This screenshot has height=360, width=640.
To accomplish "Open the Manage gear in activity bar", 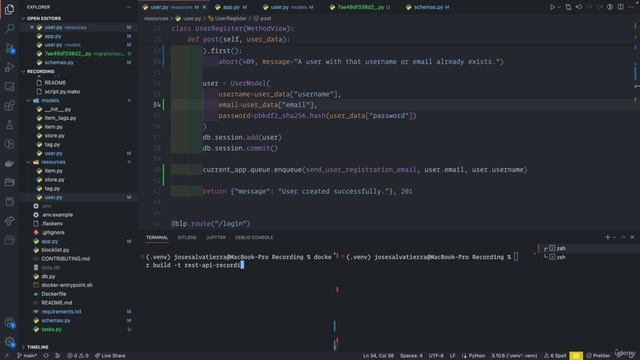I will click(x=9, y=342).
